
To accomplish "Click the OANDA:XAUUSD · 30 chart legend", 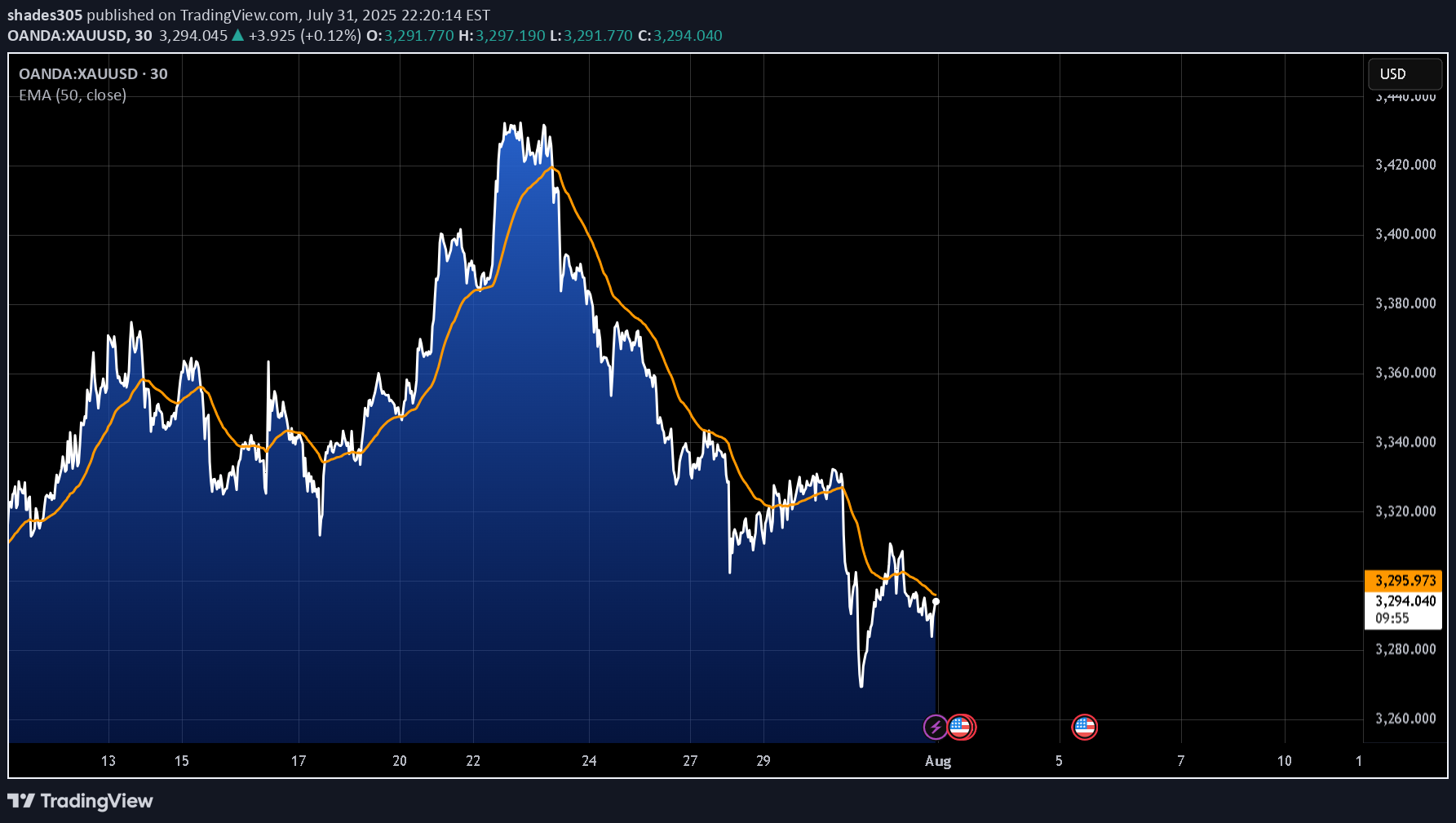I will click(93, 74).
